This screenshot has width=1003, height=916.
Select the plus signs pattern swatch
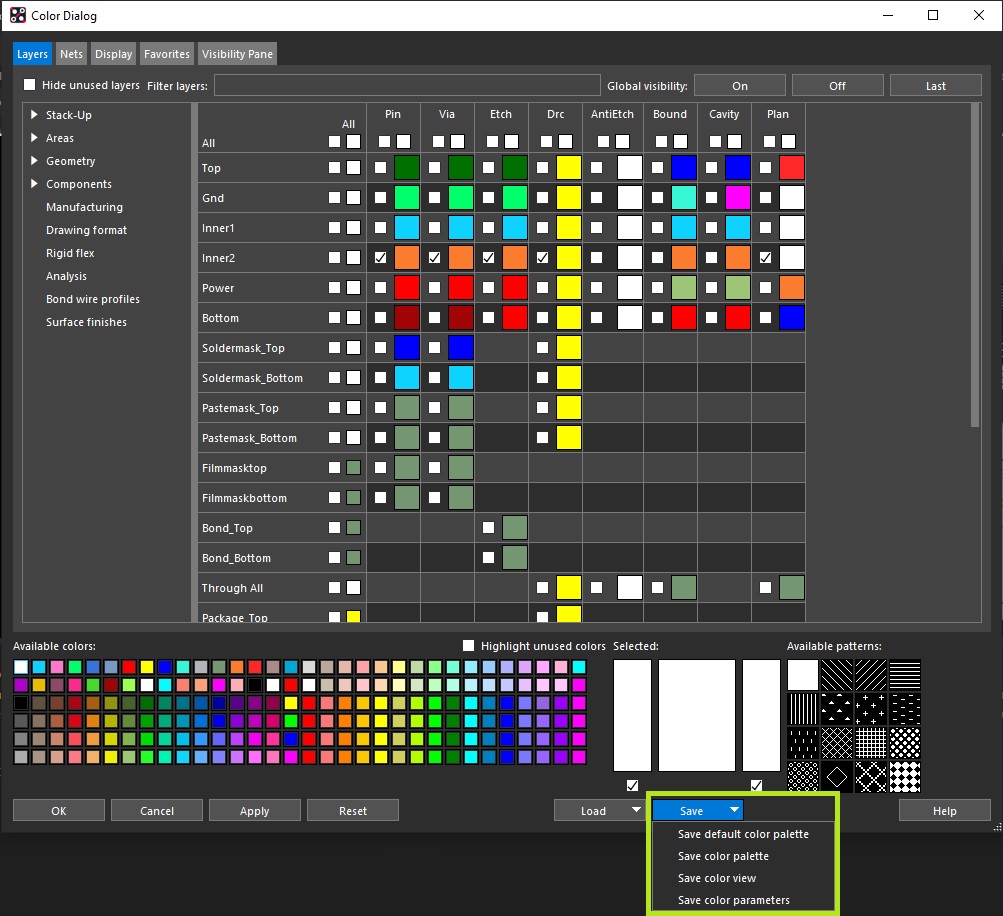click(x=871, y=708)
